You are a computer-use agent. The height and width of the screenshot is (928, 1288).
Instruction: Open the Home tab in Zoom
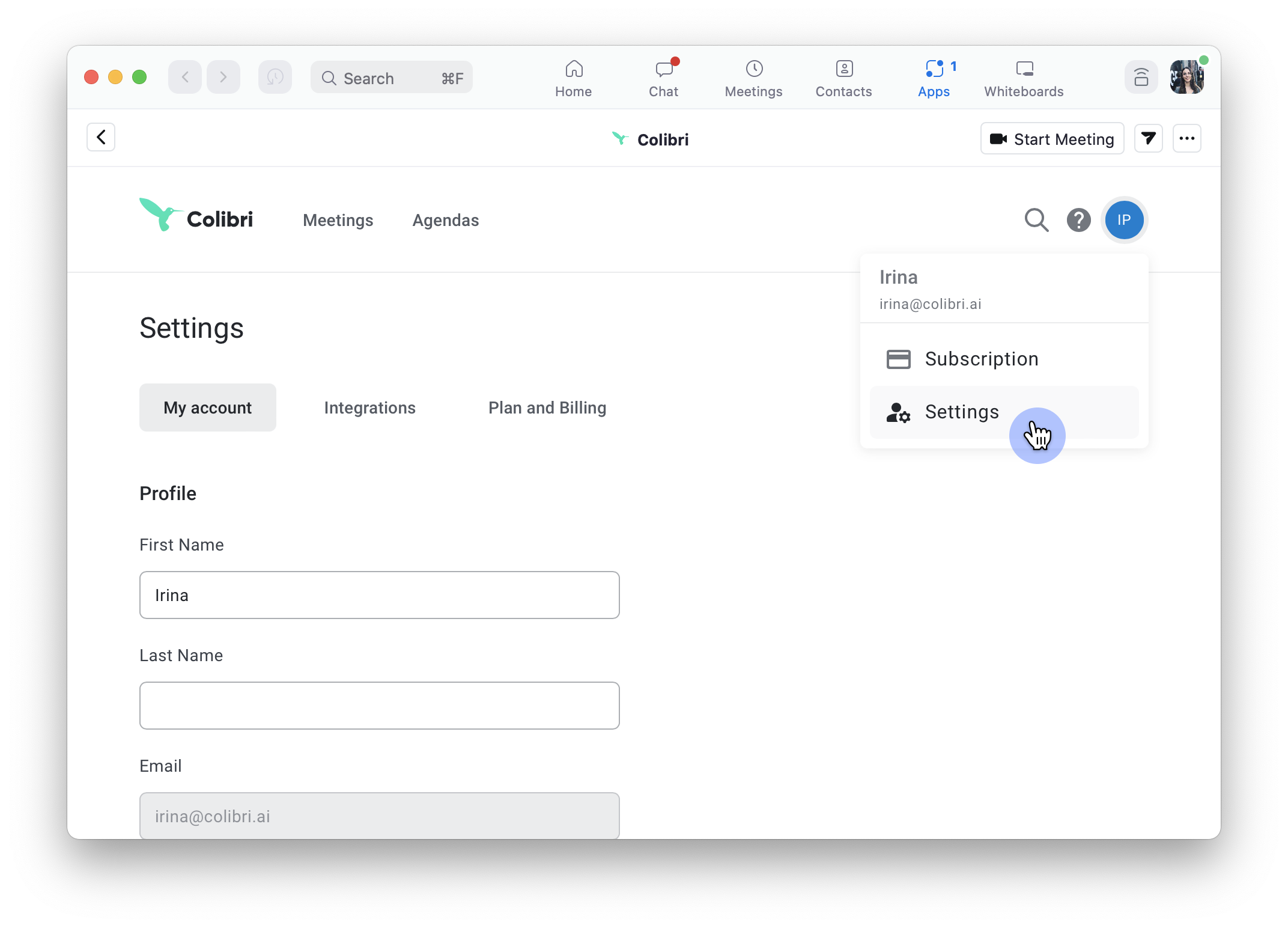(x=573, y=78)
